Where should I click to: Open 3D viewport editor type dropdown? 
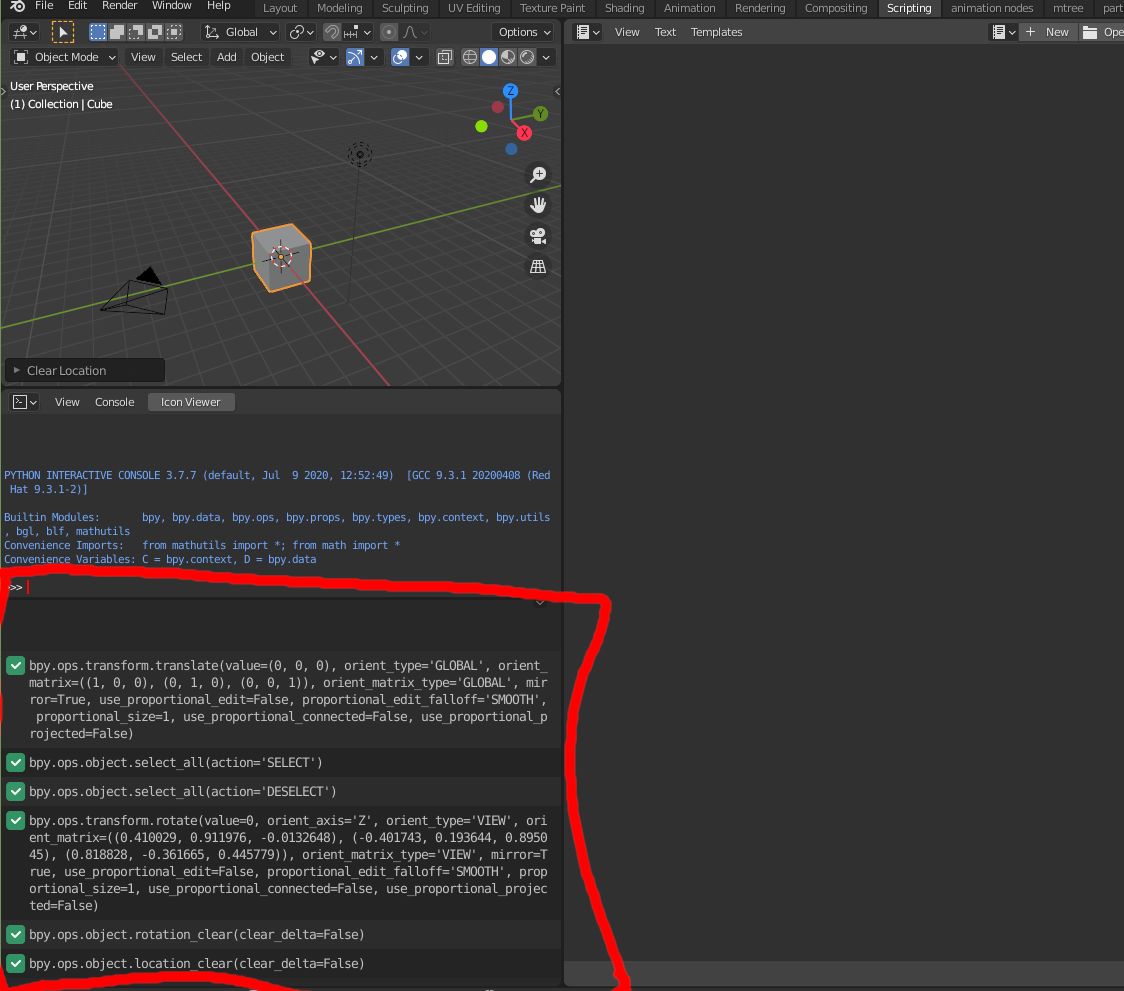click(24, 32)
